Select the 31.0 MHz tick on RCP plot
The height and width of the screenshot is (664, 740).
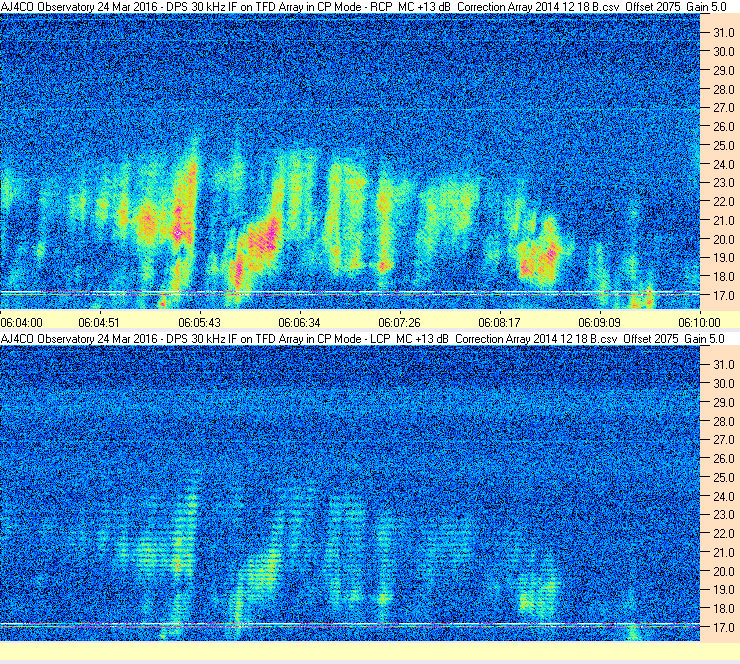coord(723,33)
